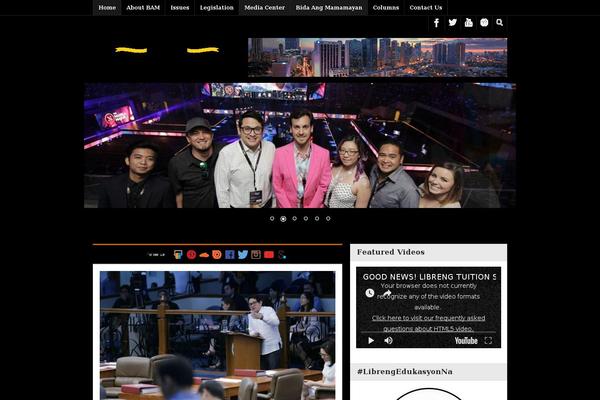Screen dimensions: 600x400
Task: Click the GOOD NEWS! LIBRENG TUITION video title
Action: (429, 277)
